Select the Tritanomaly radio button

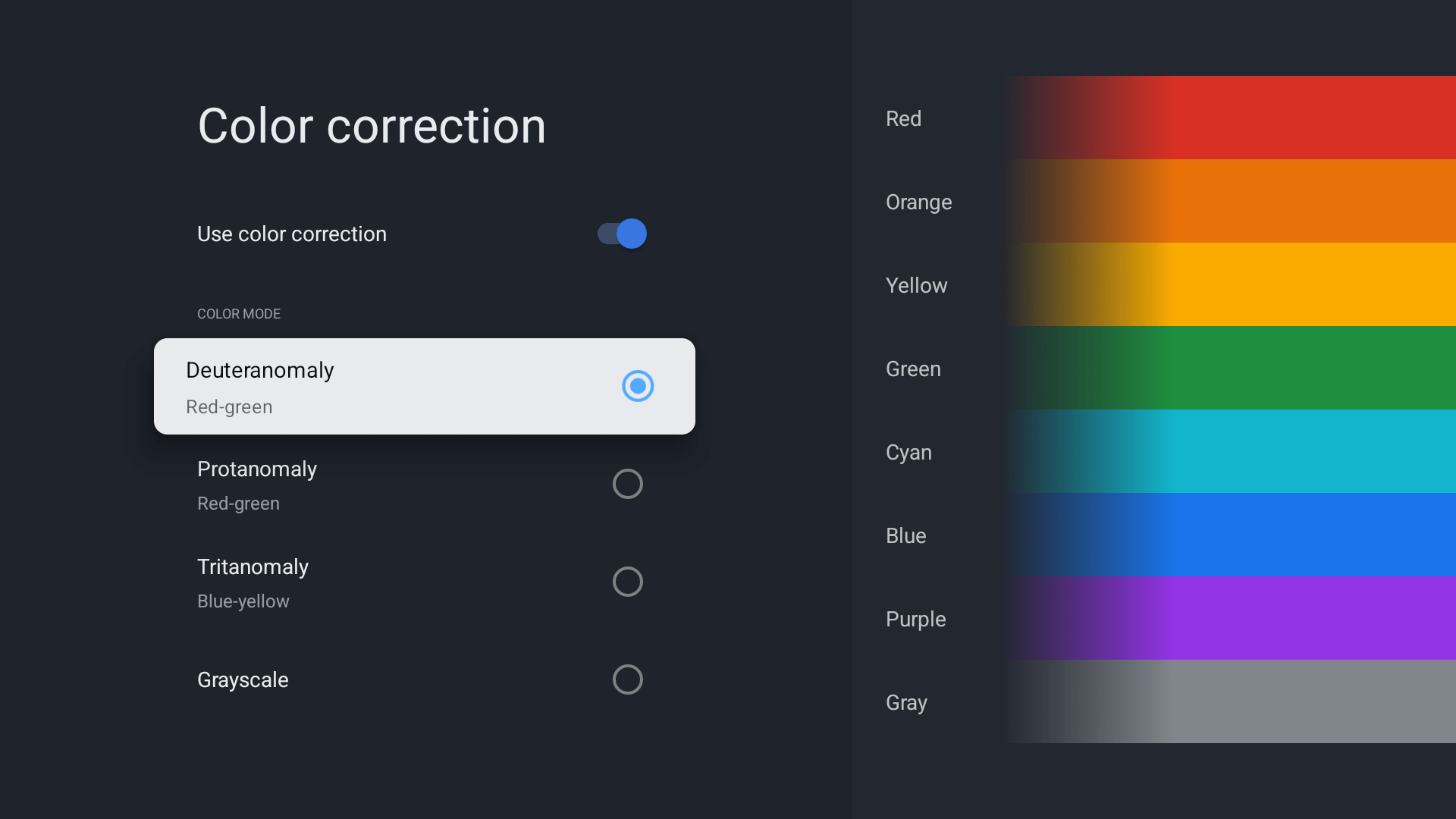(628, 582)
